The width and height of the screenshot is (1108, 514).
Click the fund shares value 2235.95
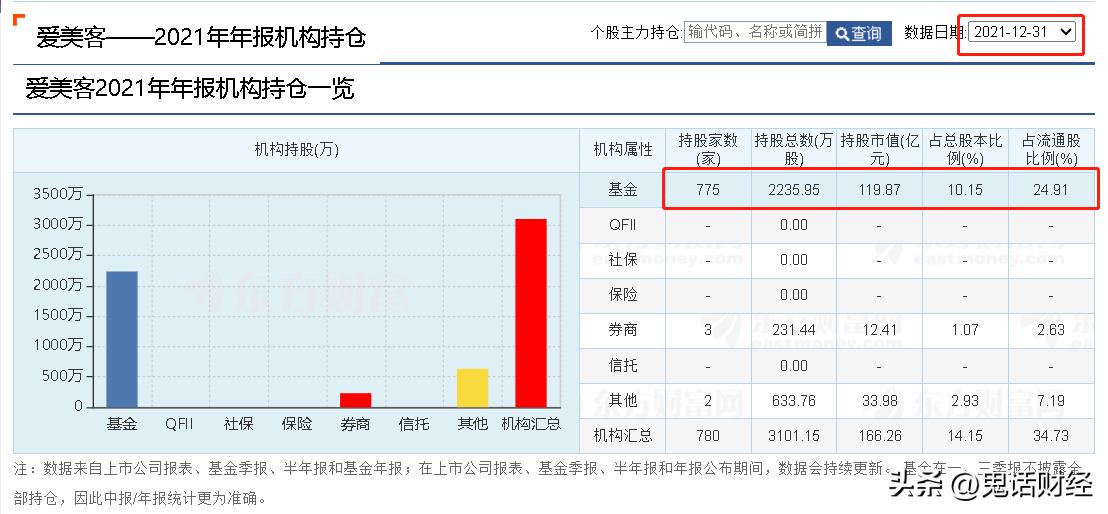pos(794,189)
